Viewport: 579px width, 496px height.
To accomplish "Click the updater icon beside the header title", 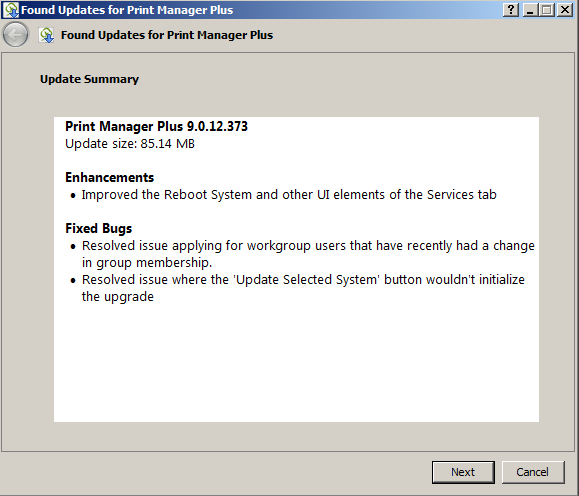I will [47, 35].
